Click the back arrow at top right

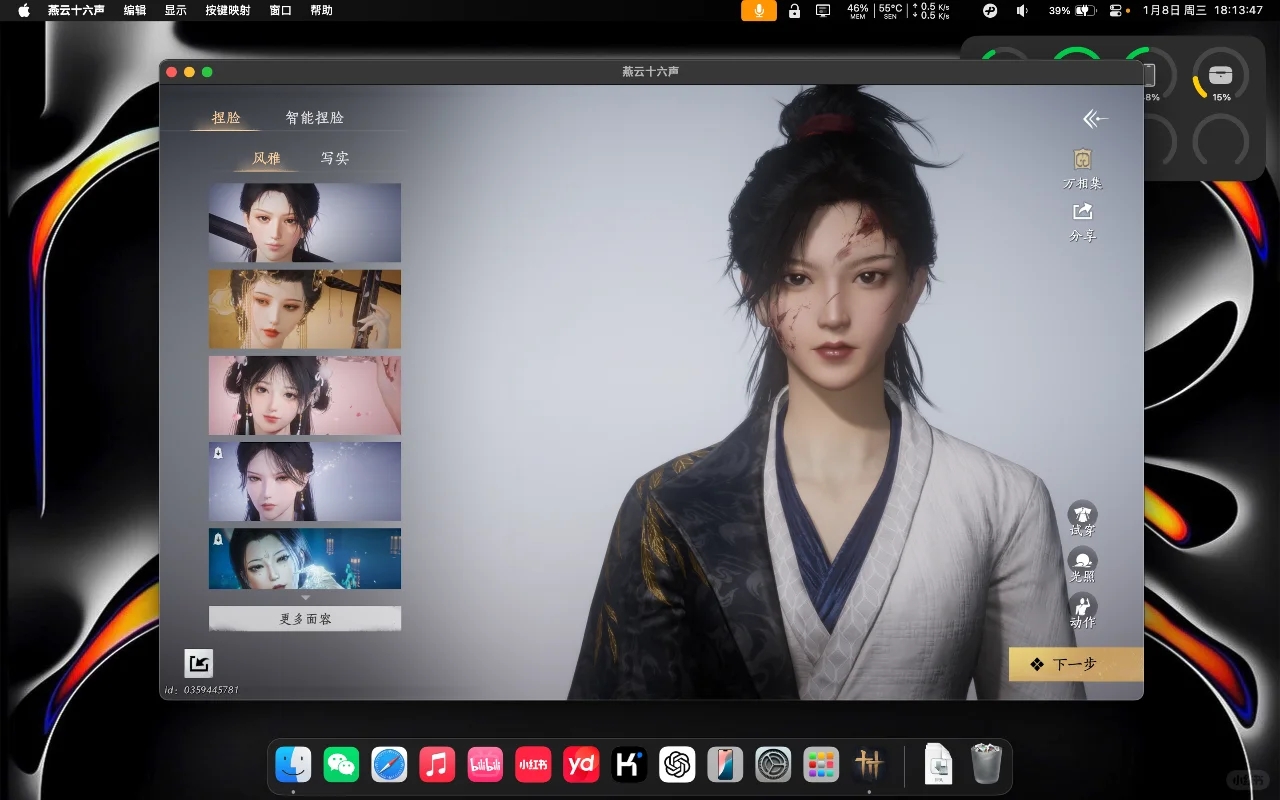pos(1095,119)
